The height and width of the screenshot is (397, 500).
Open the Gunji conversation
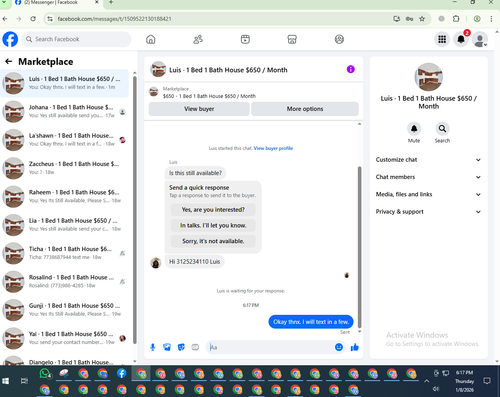click(64, 310)
